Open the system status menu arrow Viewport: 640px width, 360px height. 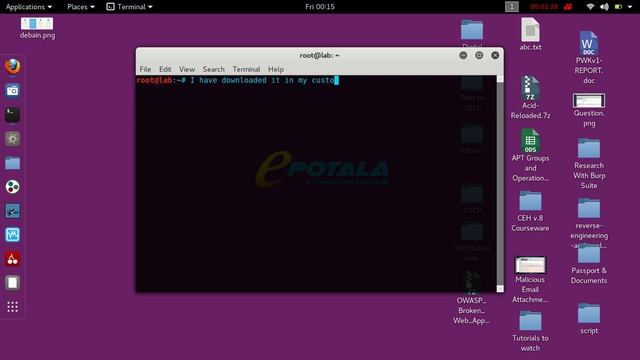[630, 7]
